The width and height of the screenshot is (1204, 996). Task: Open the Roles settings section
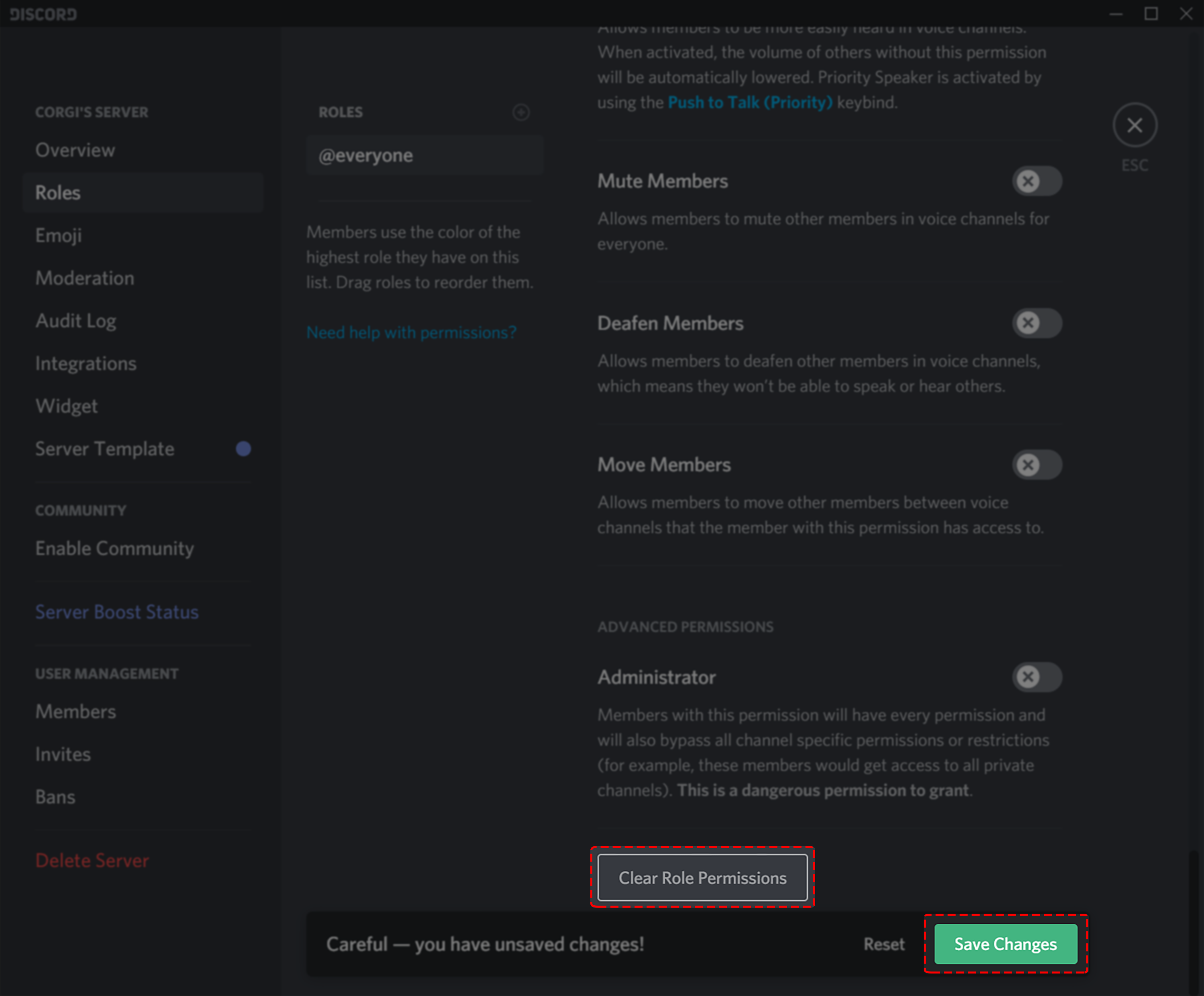tap(58, 192)
